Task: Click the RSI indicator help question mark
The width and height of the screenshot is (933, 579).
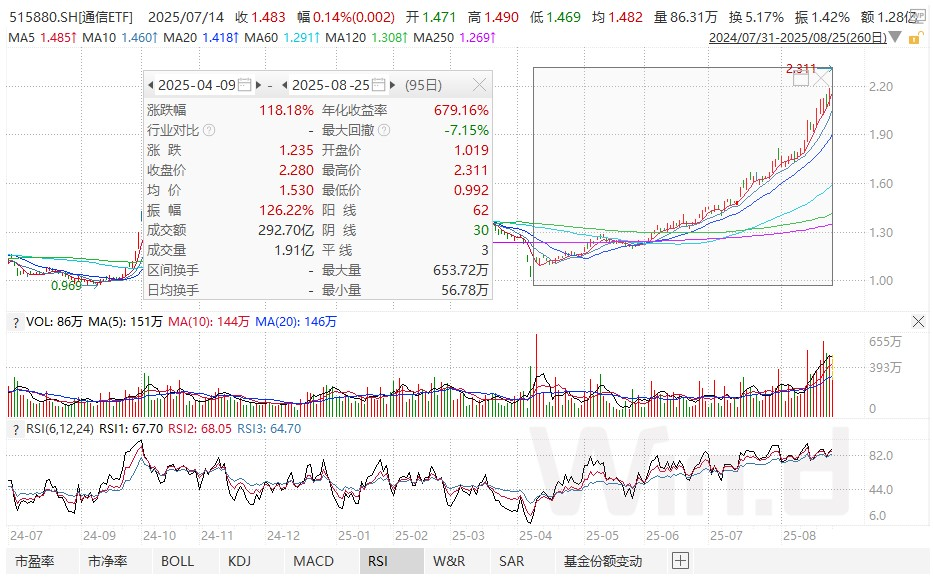Action: click(15, 429)
